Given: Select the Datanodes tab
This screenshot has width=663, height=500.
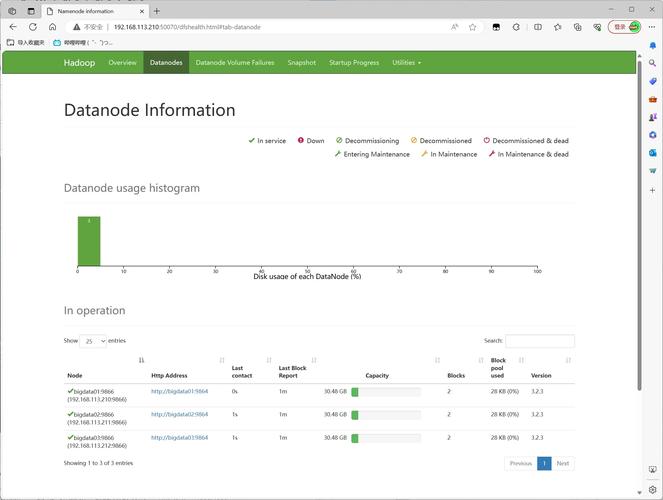Looking at the screenshot, I should [166, 63].
